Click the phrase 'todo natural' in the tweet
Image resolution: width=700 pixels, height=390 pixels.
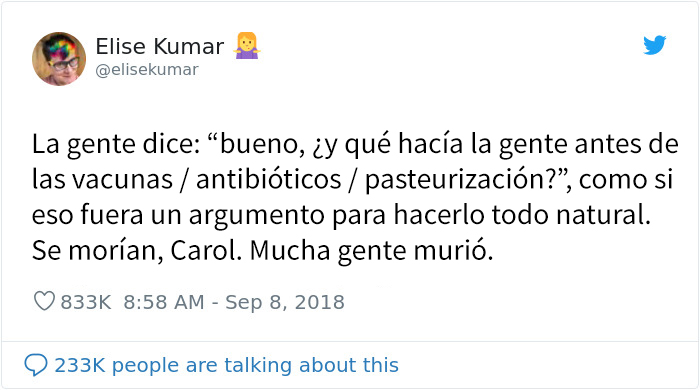click(571, 215)
